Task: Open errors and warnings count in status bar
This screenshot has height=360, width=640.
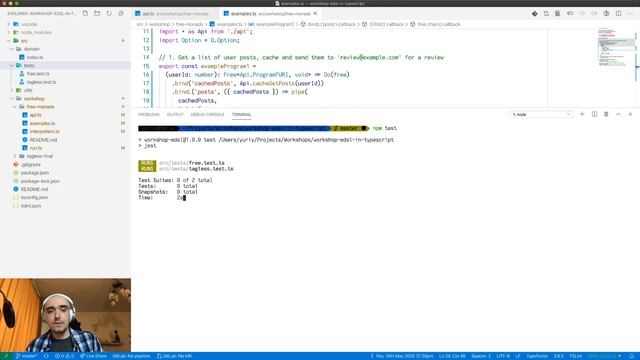Action: pyautogui.click(x=64, y=356)
